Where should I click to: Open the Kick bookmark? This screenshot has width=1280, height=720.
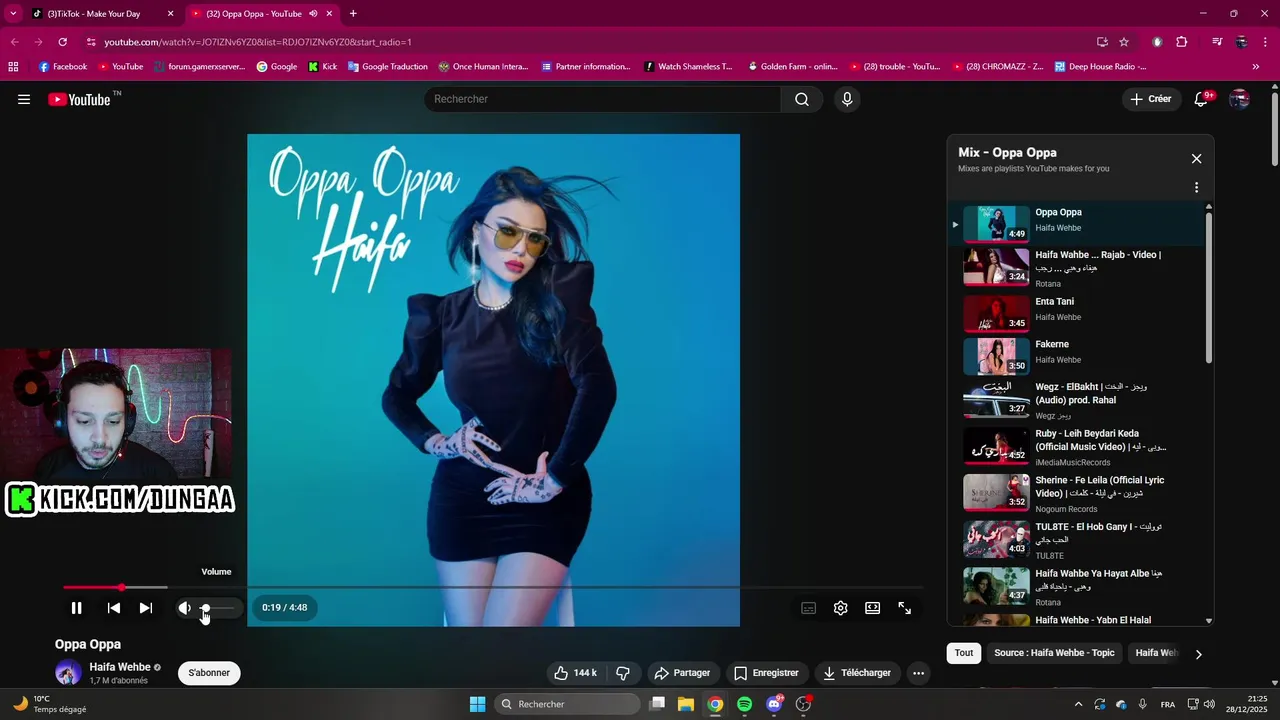point(322,67)
